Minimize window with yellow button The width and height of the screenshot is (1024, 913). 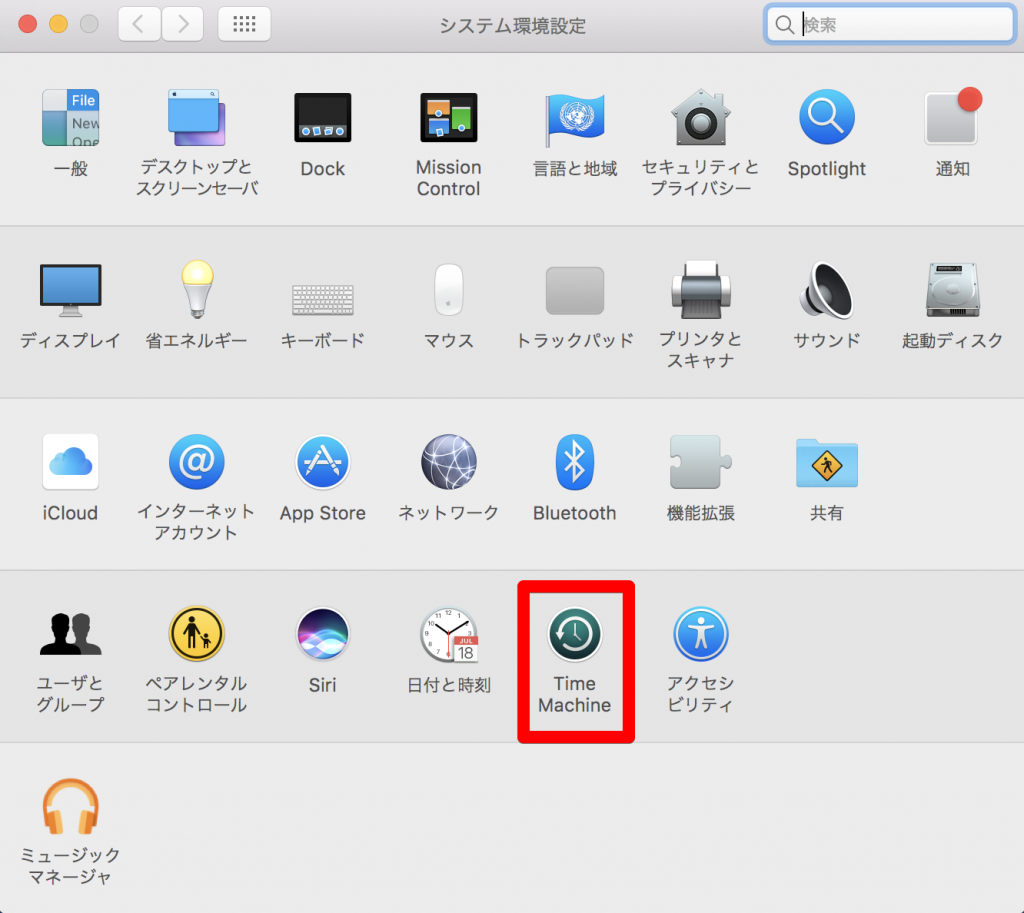pyautogui.click(x=58, y=24)
